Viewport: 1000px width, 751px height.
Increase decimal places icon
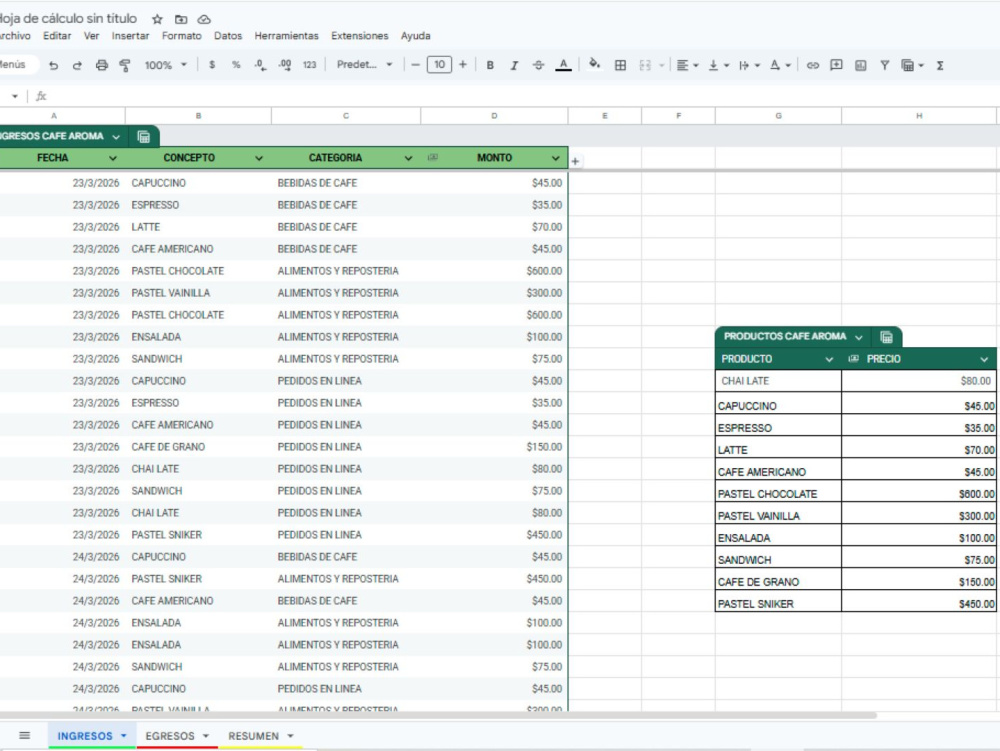285,65
